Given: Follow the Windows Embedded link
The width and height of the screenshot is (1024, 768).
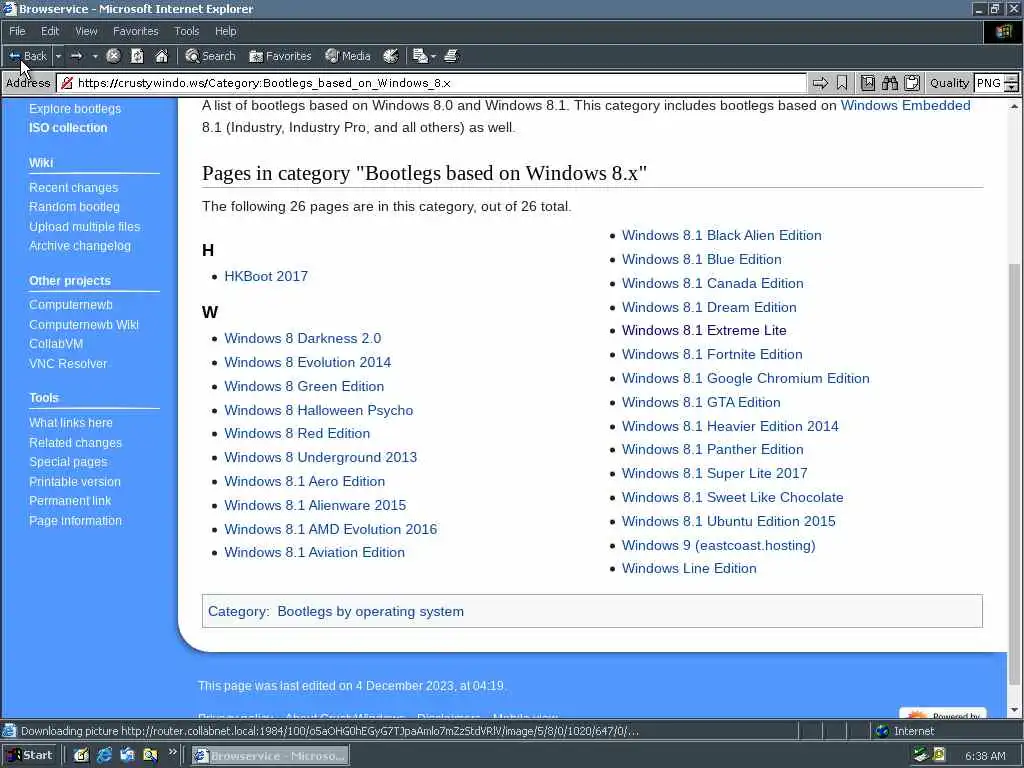Looking at the screenshot, I should coord(905,105).
